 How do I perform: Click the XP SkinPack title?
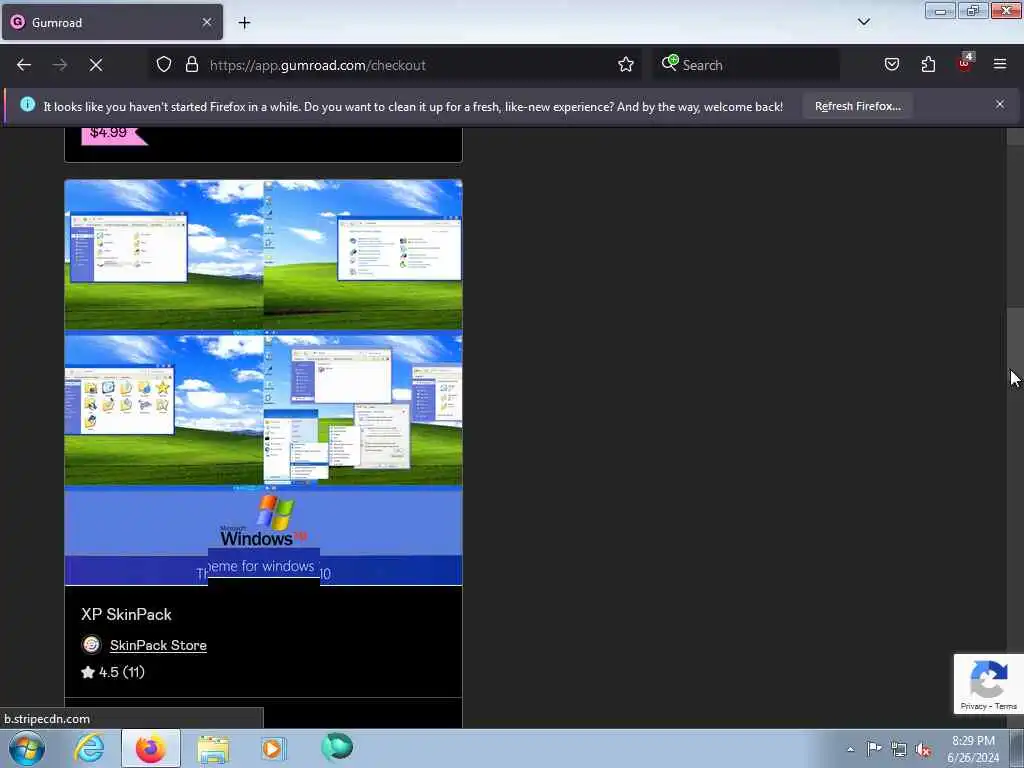pos(126,615)
